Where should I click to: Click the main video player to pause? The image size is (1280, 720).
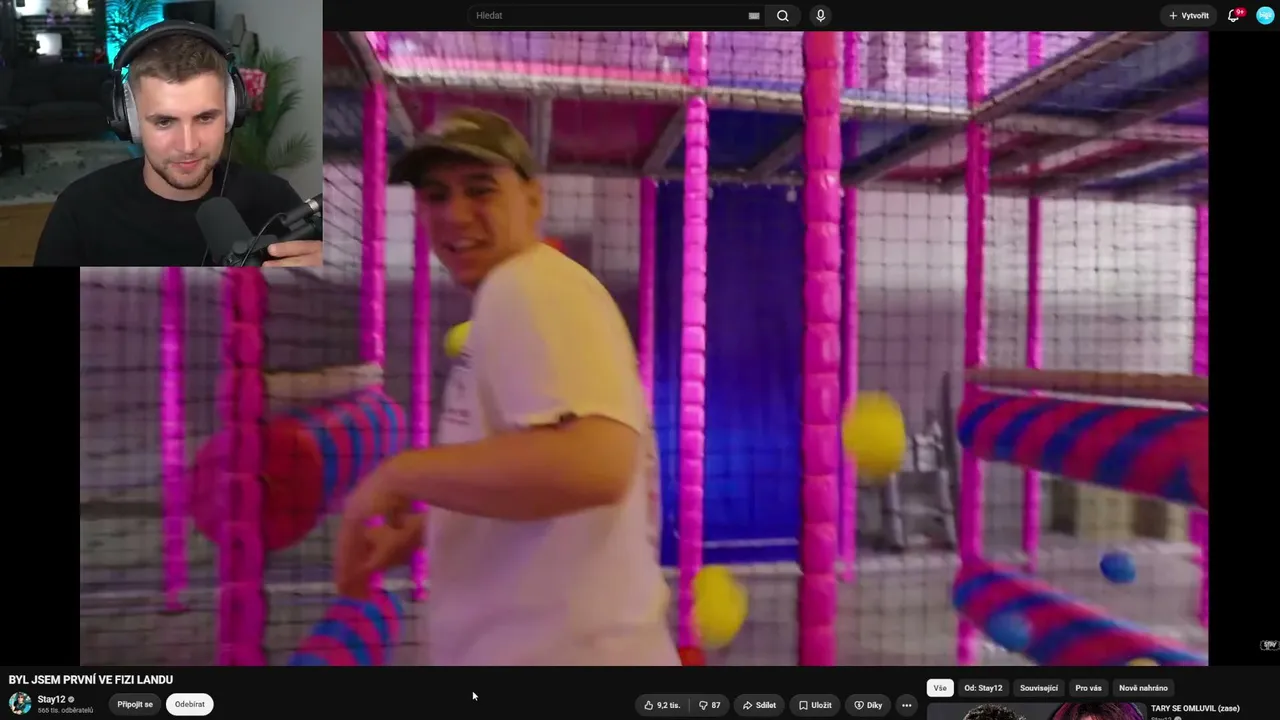click(x=644, y=348)
